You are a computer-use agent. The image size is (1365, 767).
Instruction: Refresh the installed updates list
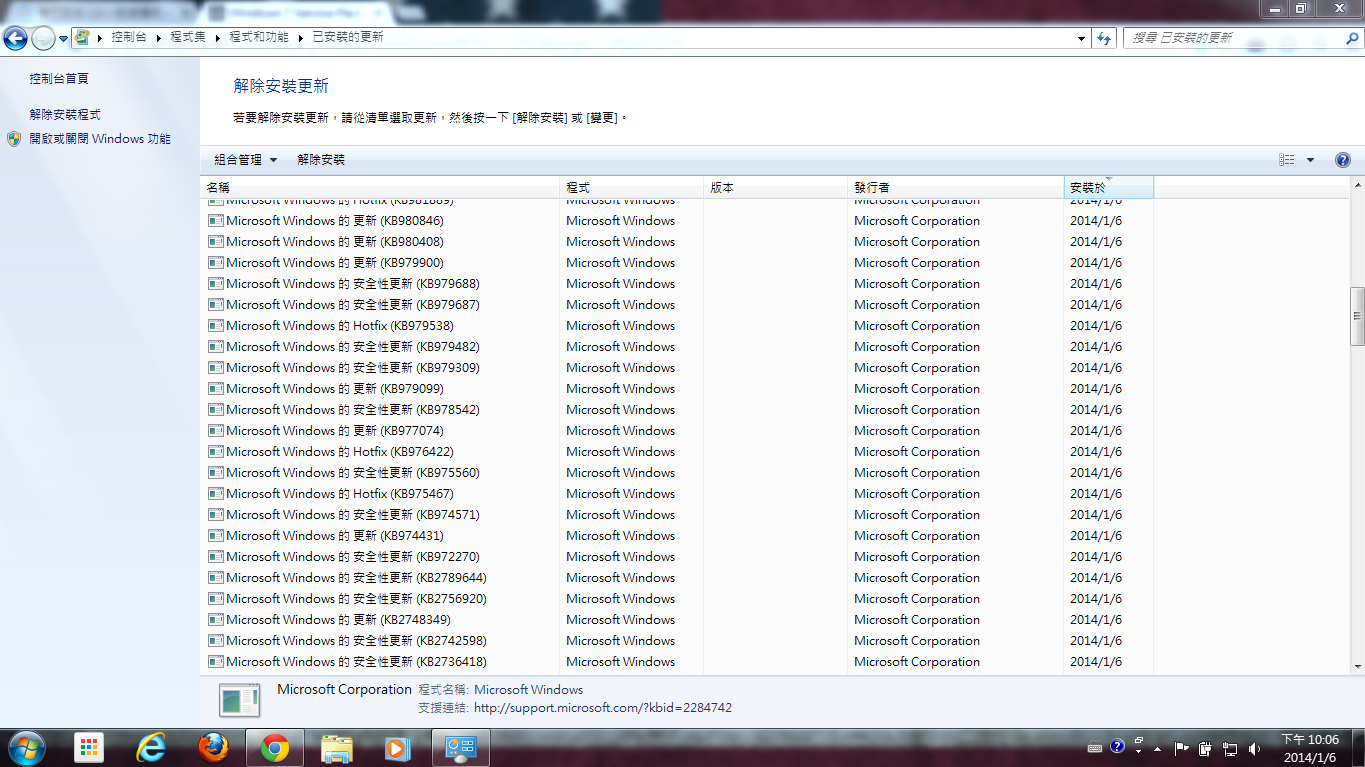(x=1104, y=38)
